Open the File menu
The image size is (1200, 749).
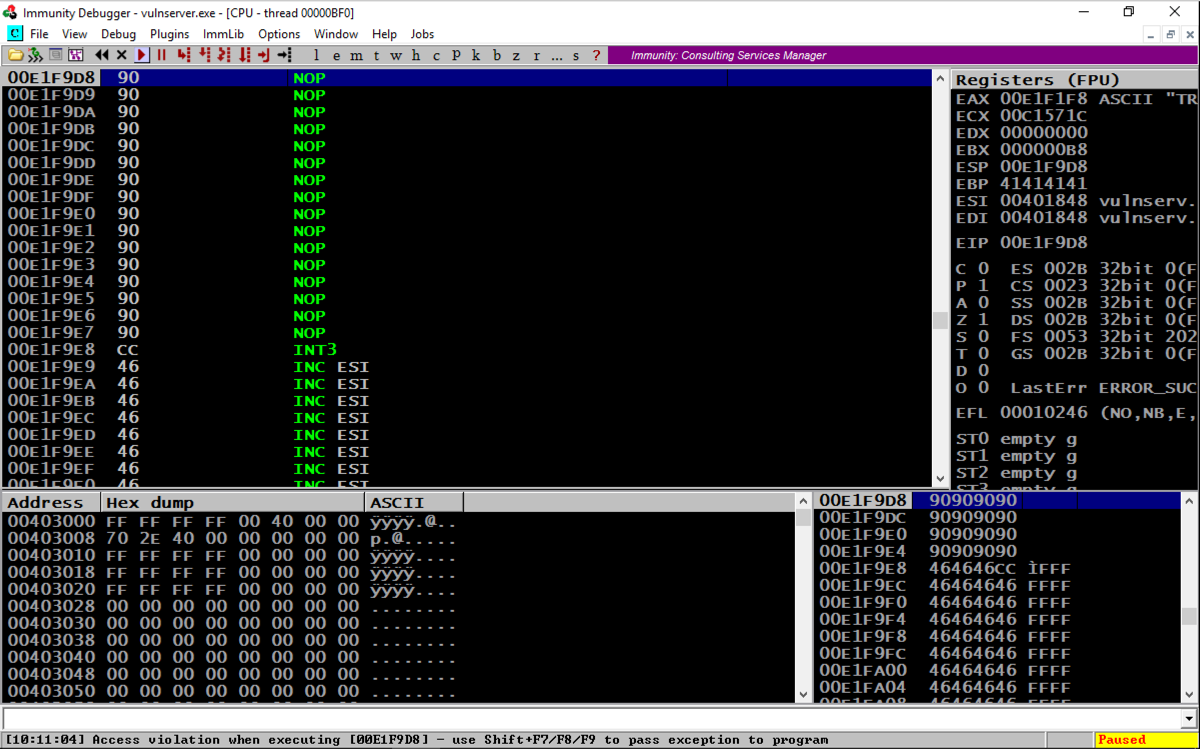coord(39,34)
